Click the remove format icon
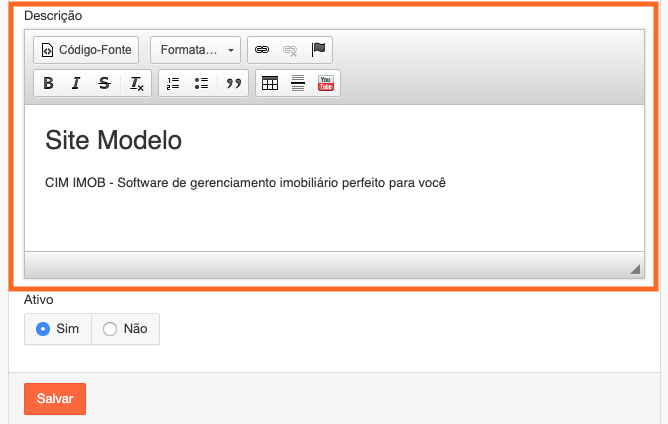Screen dimensions: 668x424 [136, 84]
